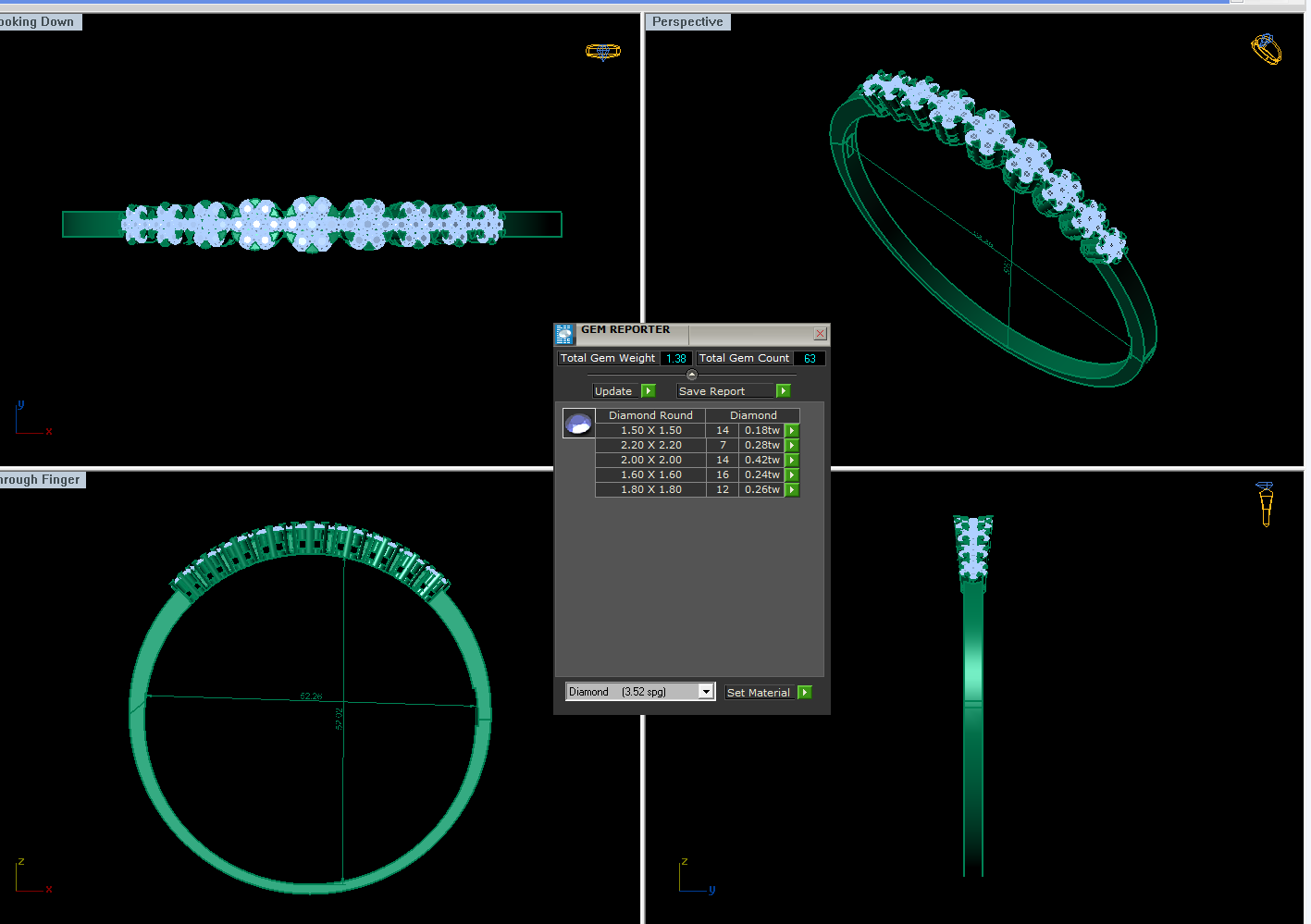Click the Total Gem Count label

tap(745, 359)
